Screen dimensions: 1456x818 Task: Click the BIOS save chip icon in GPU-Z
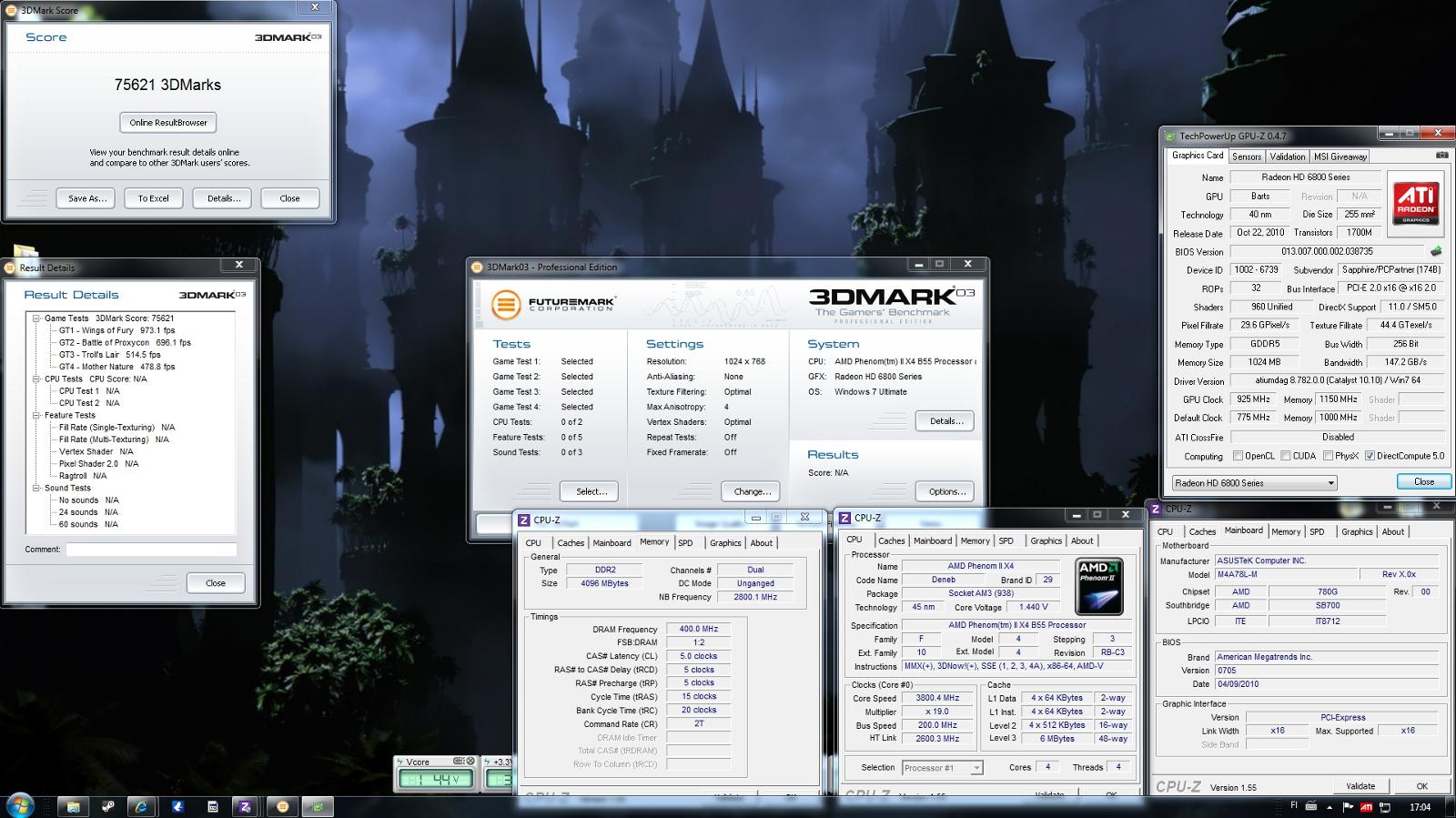pos(1436,251)
